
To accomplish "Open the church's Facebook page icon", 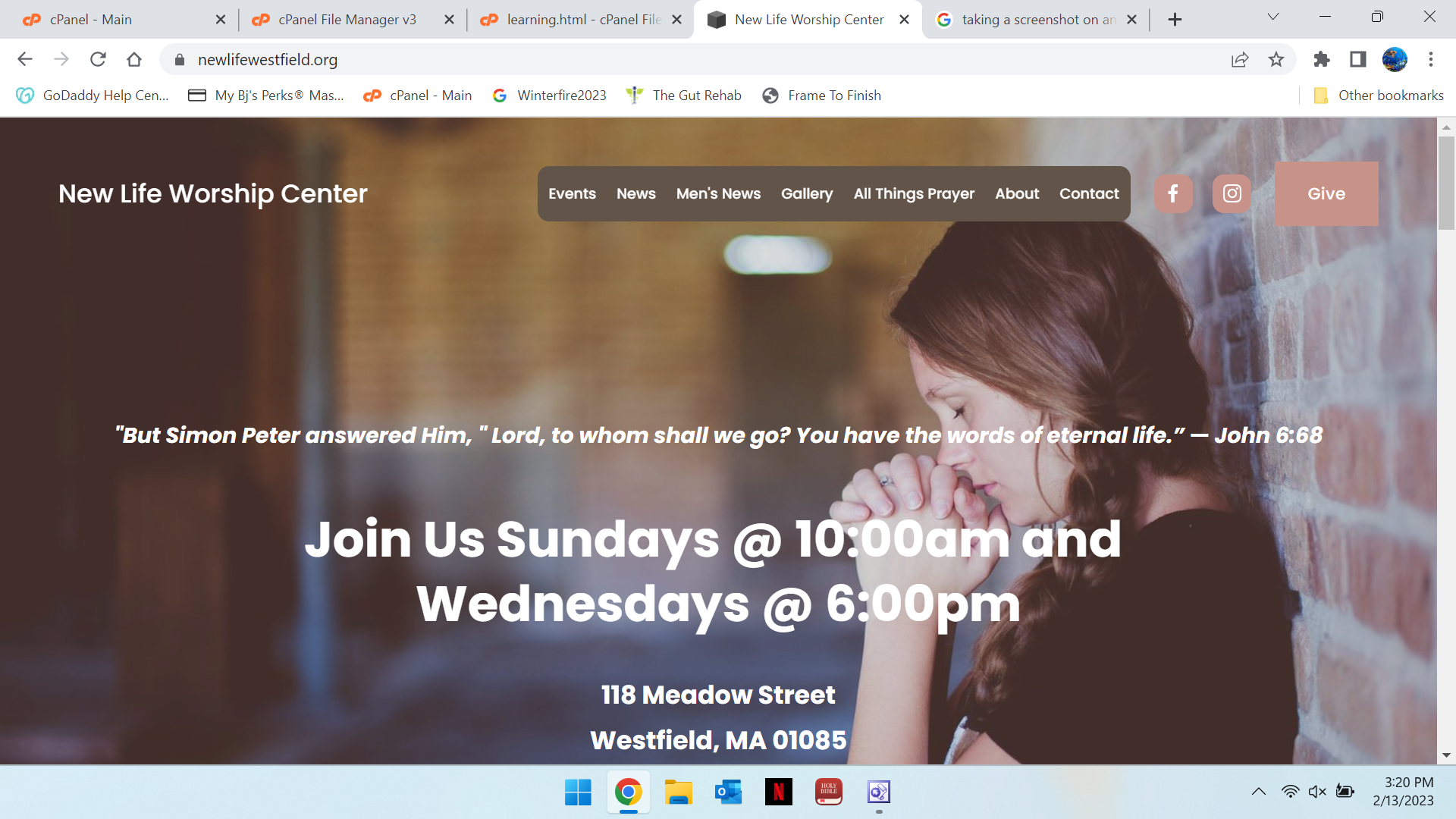I will (1173, 194).
